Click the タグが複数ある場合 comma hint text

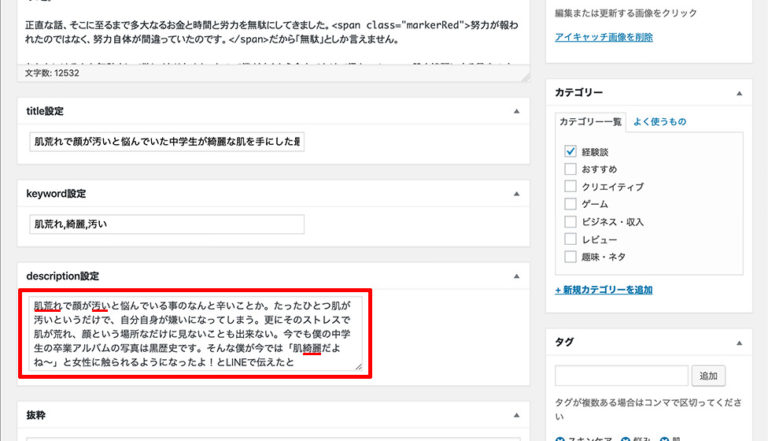click(x=648, y=409)
